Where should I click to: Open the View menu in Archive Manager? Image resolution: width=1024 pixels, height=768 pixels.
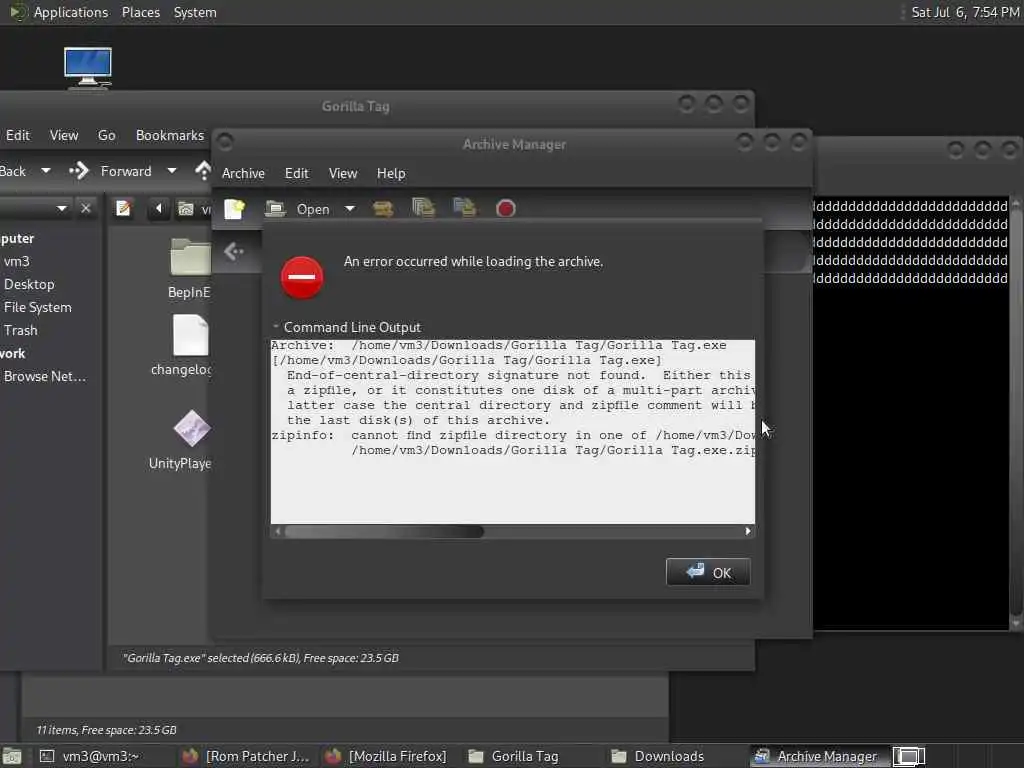click(343, 174)
